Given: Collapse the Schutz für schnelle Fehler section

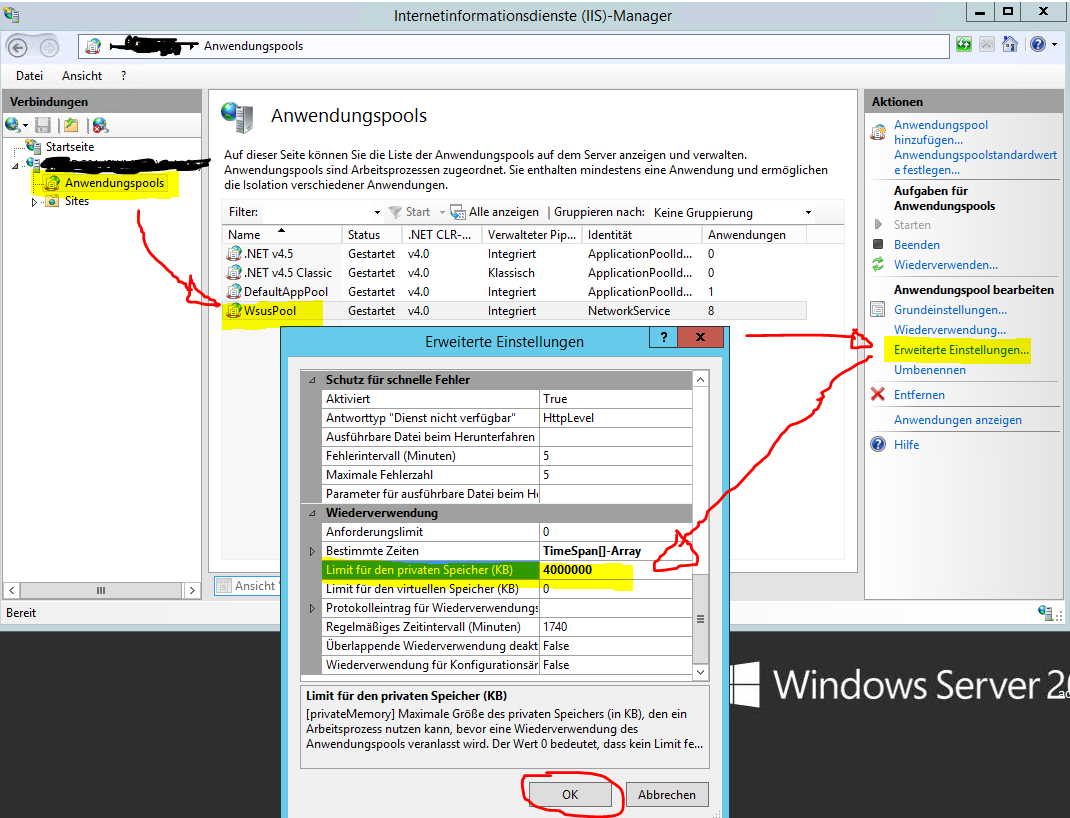Looking at the screenshot, I should click(313, 380).
